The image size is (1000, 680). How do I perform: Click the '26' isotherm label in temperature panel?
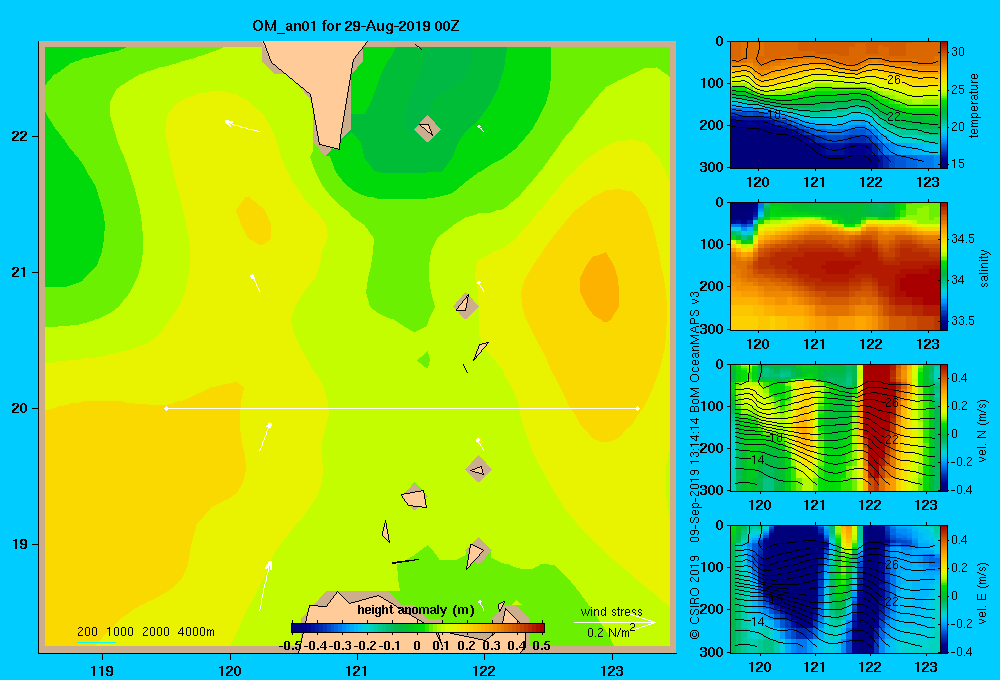pos(893,80)
